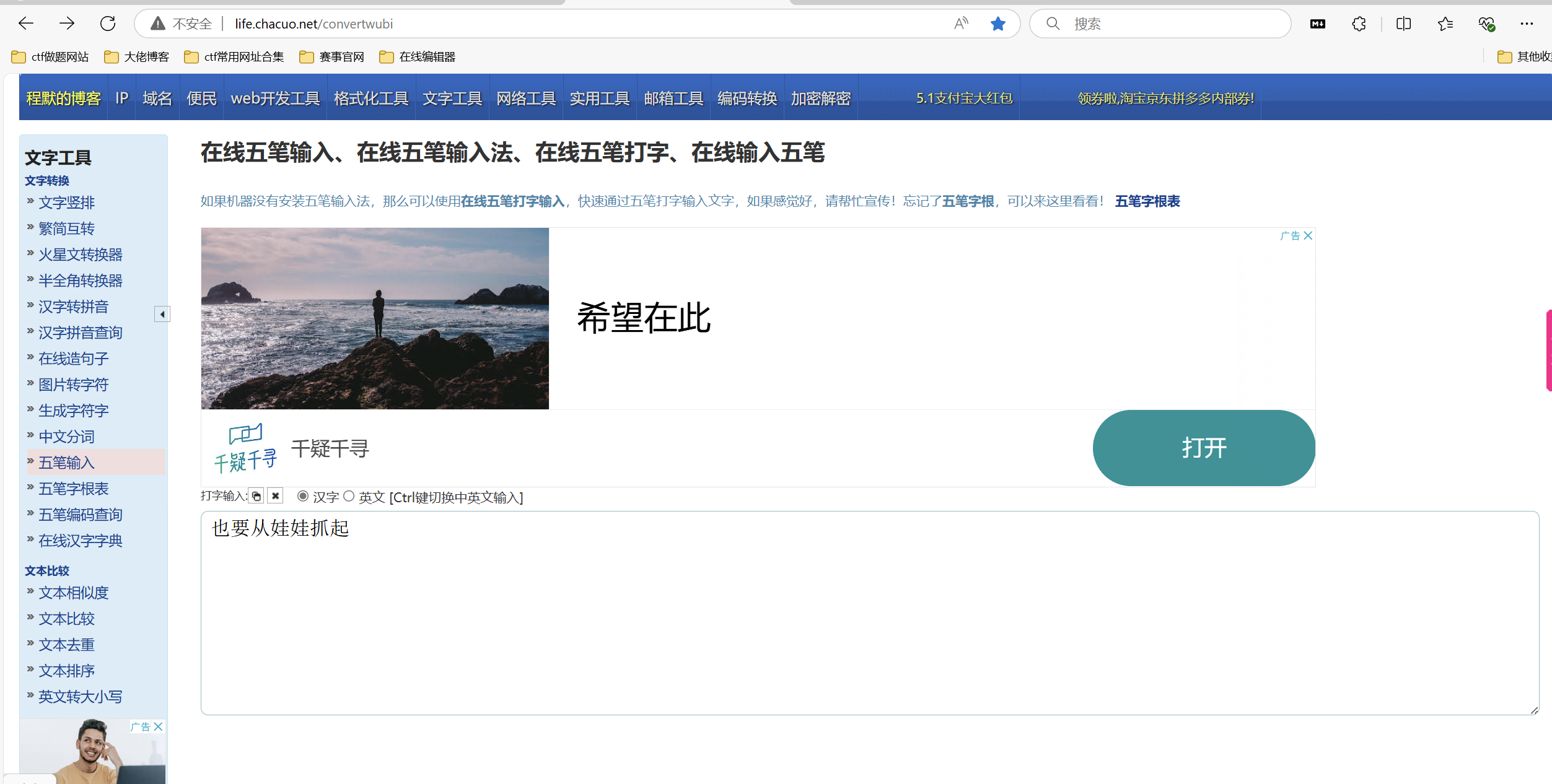Open the 邮箱工具 menu
The image size is (1552, 784).
(x=673, y=98)
